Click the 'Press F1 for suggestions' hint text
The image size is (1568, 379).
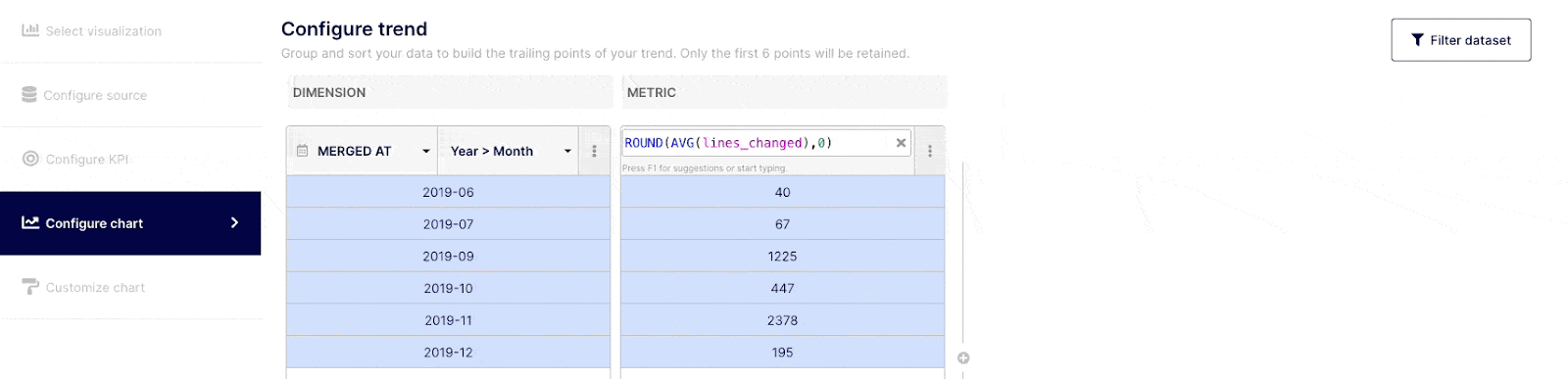(x=704, y=168)
